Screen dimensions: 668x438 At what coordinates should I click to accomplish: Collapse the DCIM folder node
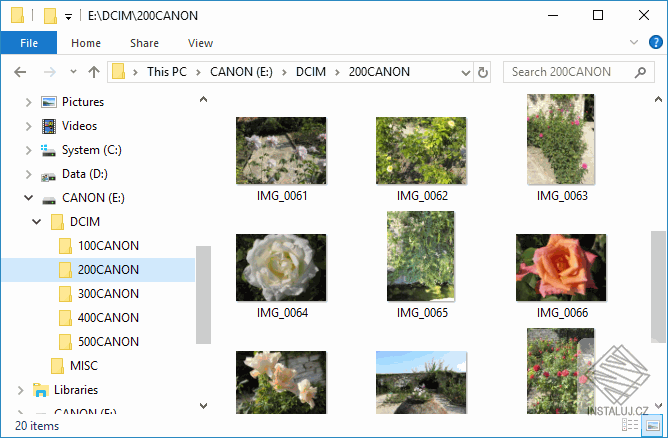tap(37, 222)
